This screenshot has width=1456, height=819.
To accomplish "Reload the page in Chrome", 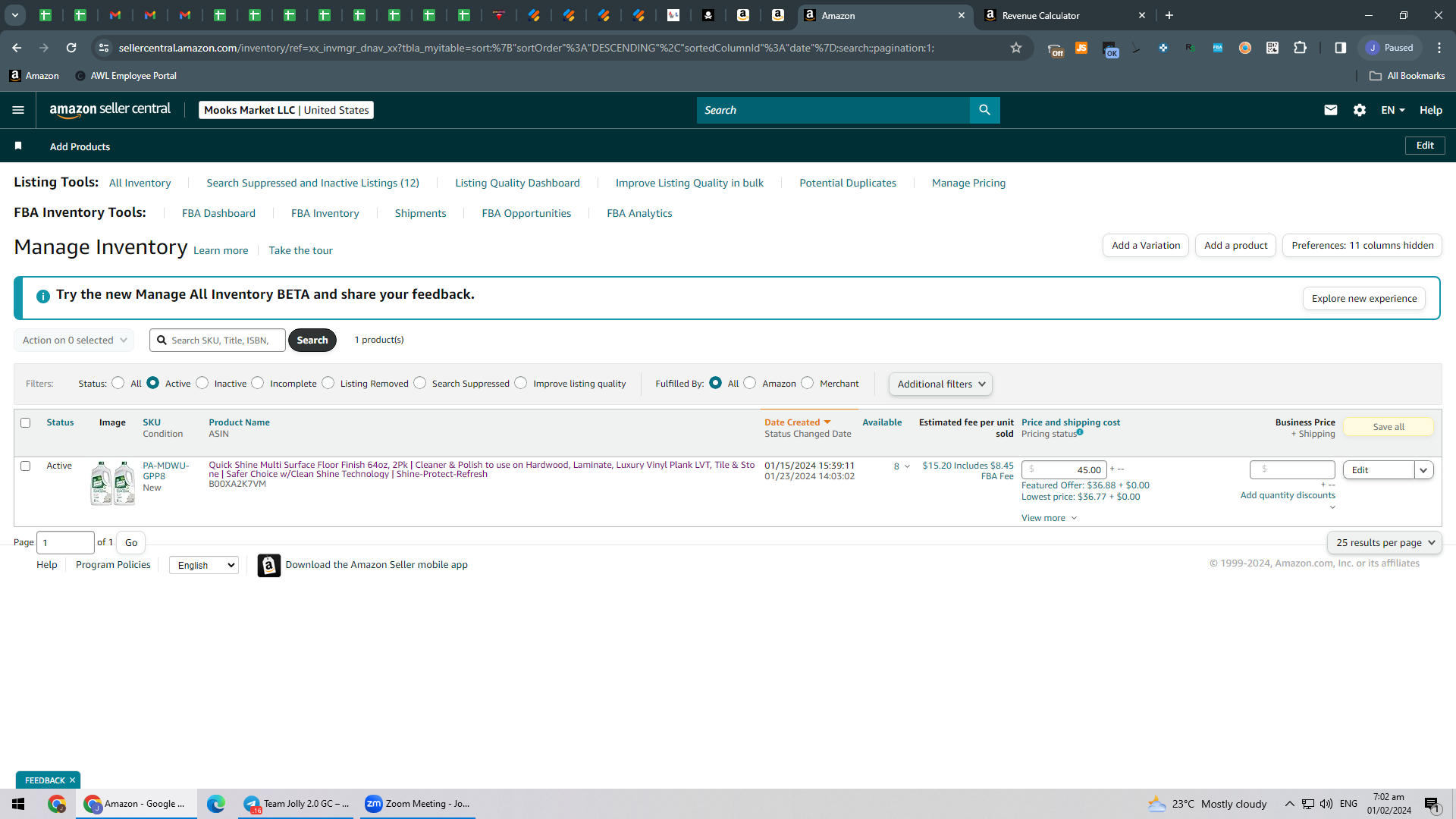I will (71, 48).
